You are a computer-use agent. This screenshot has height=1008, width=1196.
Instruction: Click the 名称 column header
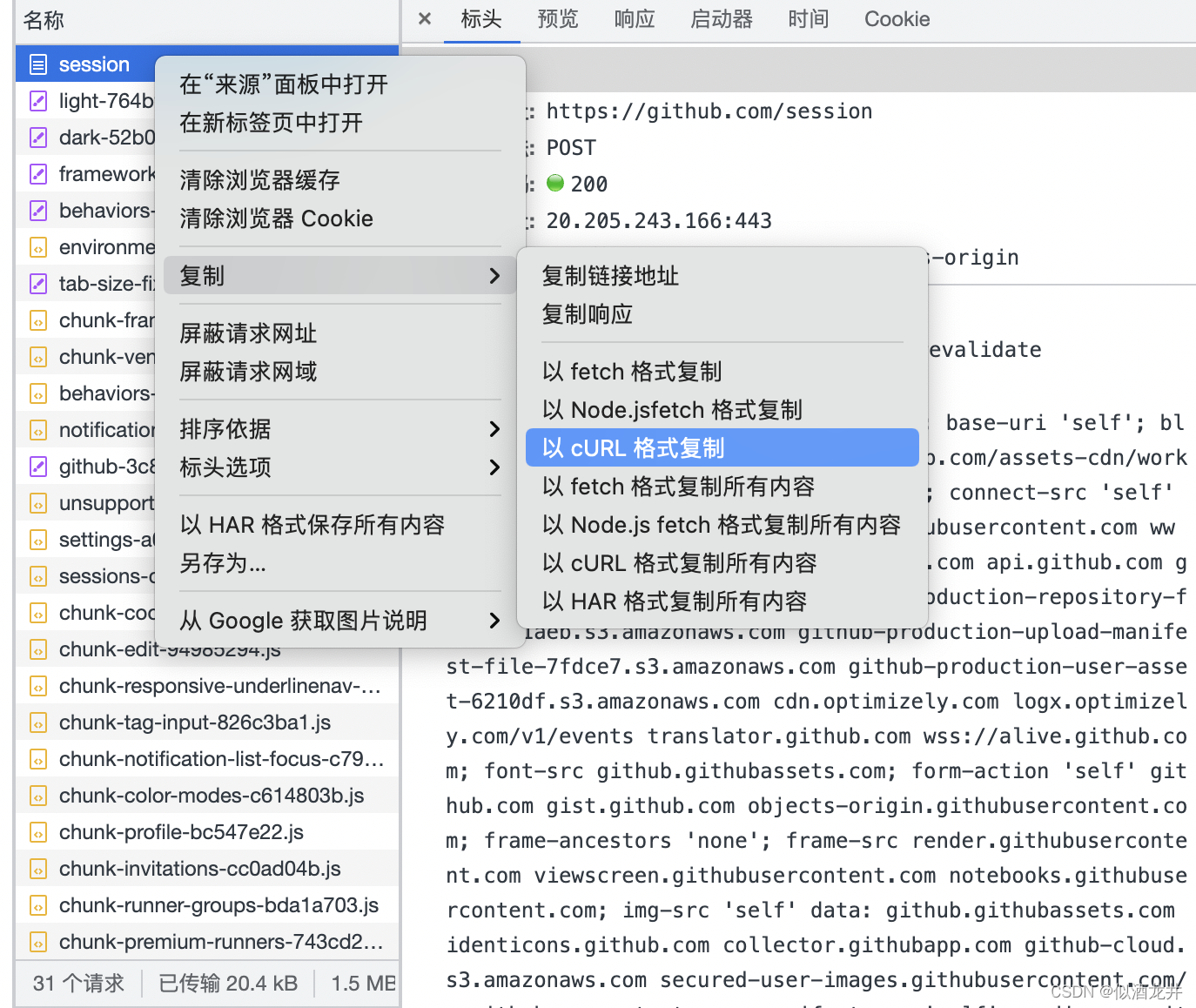[x=207, y=20]
